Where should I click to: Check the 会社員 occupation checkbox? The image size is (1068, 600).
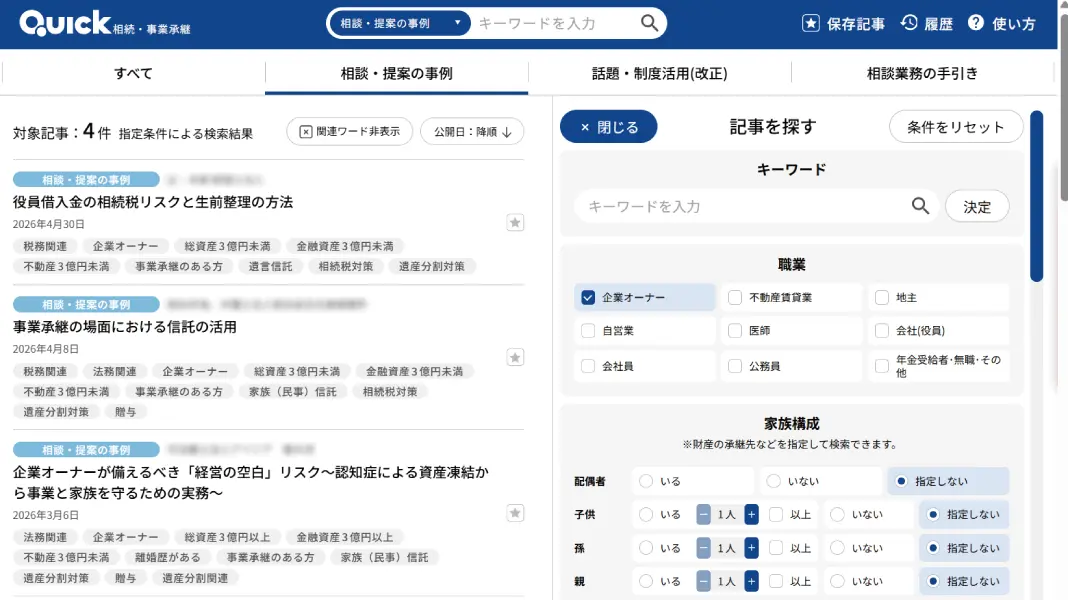pos(588,366)
